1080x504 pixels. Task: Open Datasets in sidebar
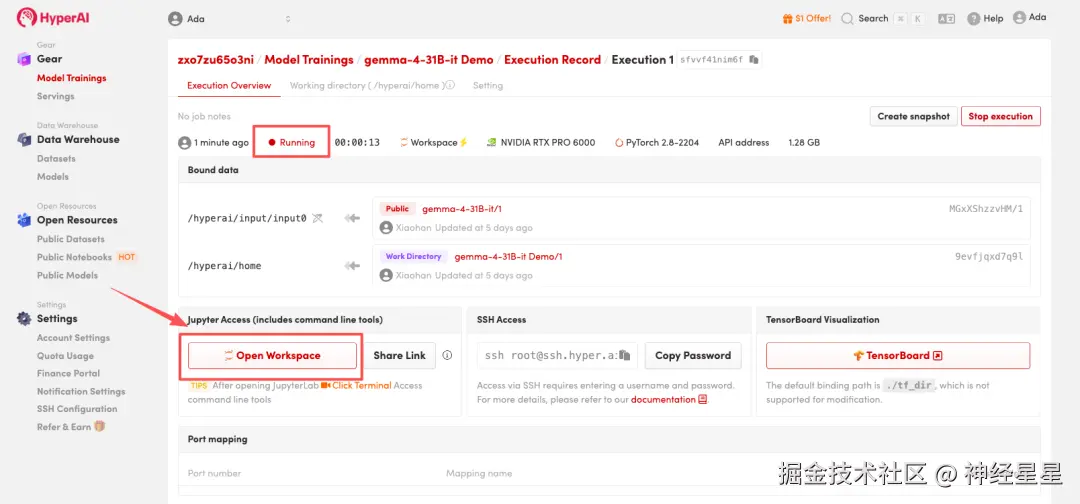click(56, 158)
